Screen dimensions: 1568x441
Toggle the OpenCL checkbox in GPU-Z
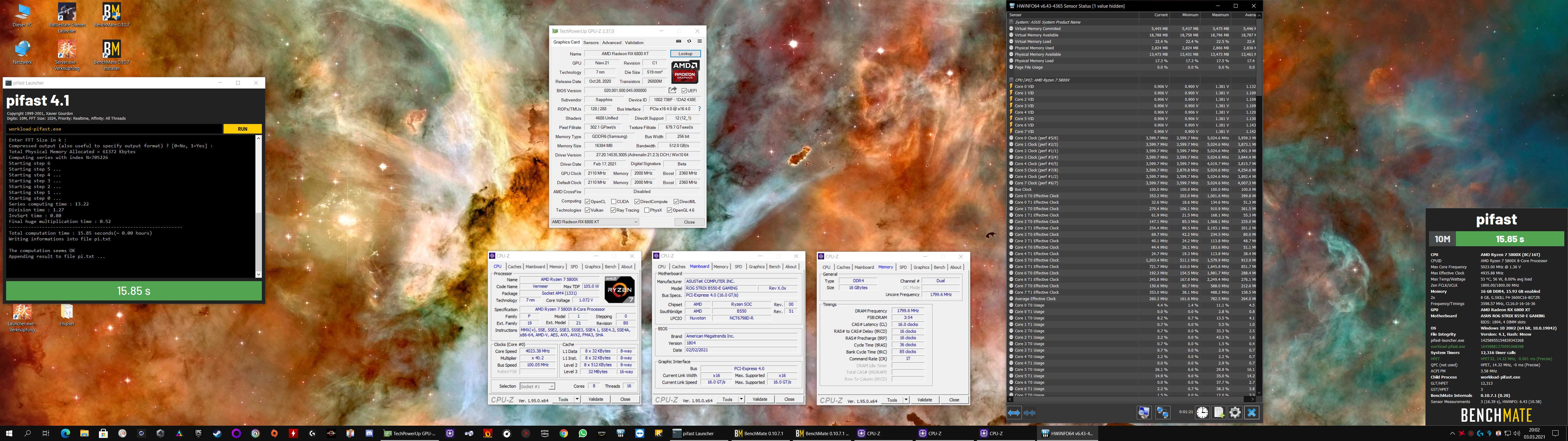click(587, 202)
